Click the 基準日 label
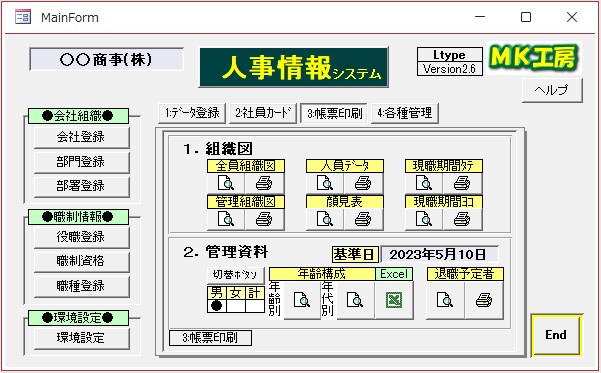This screenshot has width=601, height=373. click(x=355, y=255)
